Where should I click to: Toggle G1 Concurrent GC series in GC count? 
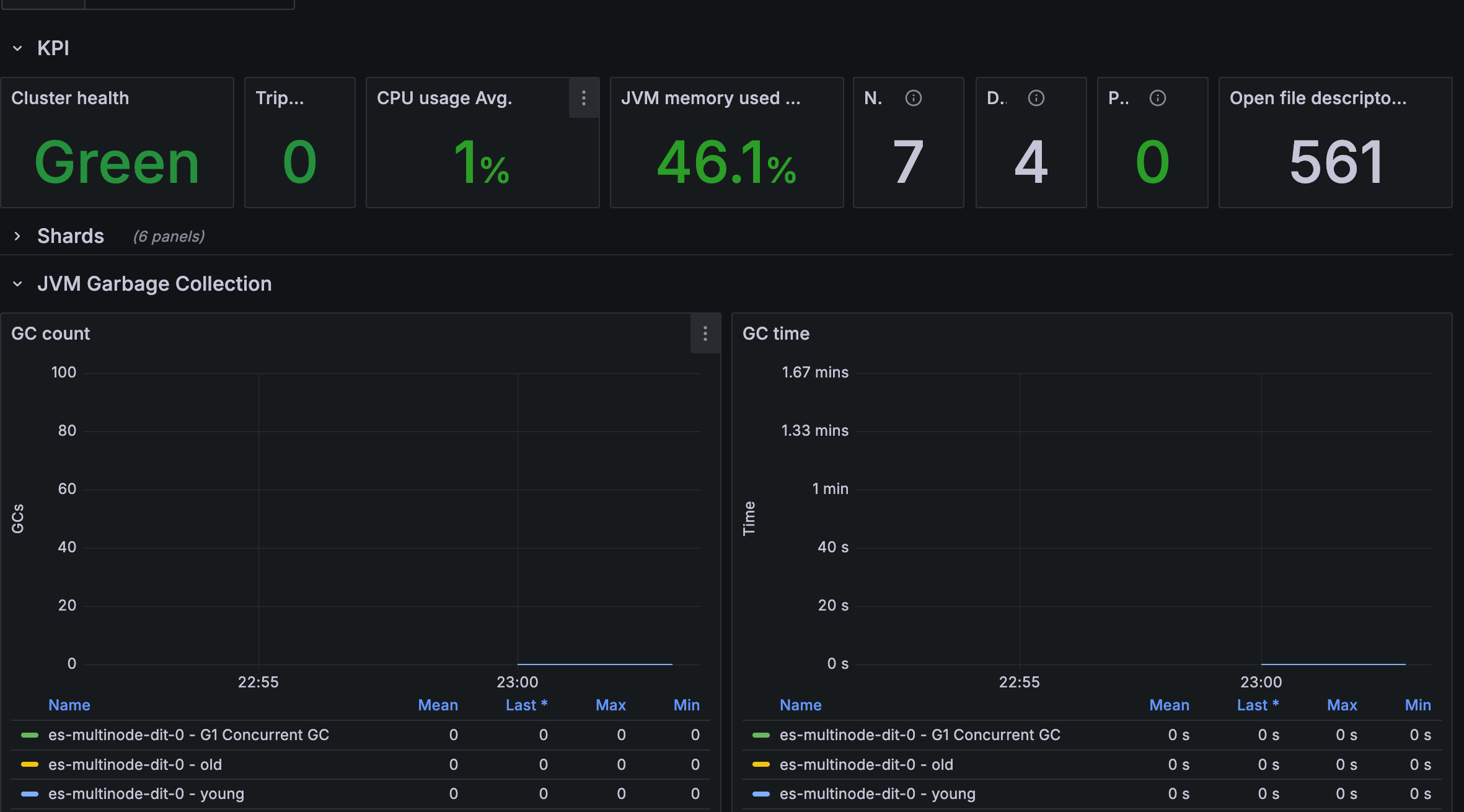tap(188, 735)
